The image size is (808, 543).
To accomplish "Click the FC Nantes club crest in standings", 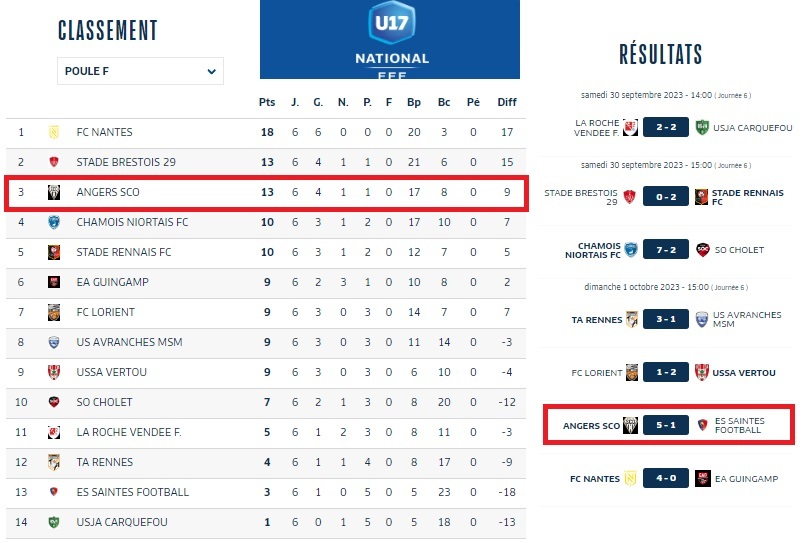I will coord(54,132).
